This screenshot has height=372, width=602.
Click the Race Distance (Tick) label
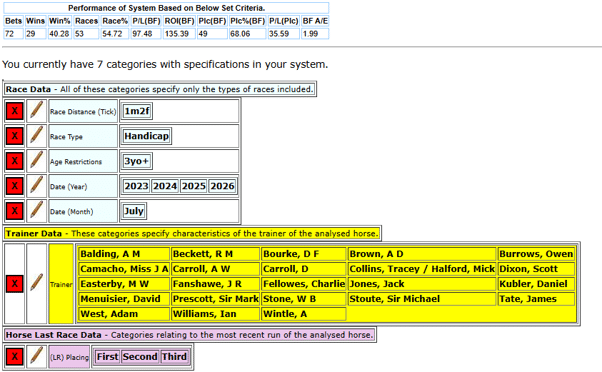83,112
